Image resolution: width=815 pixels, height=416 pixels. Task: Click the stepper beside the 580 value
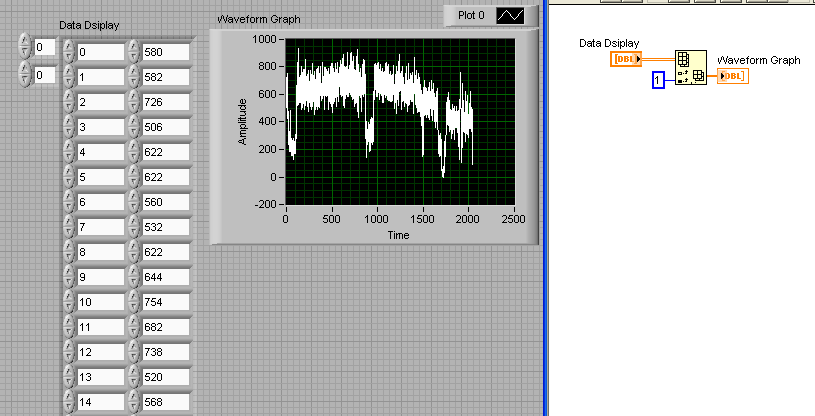point(134,51)
